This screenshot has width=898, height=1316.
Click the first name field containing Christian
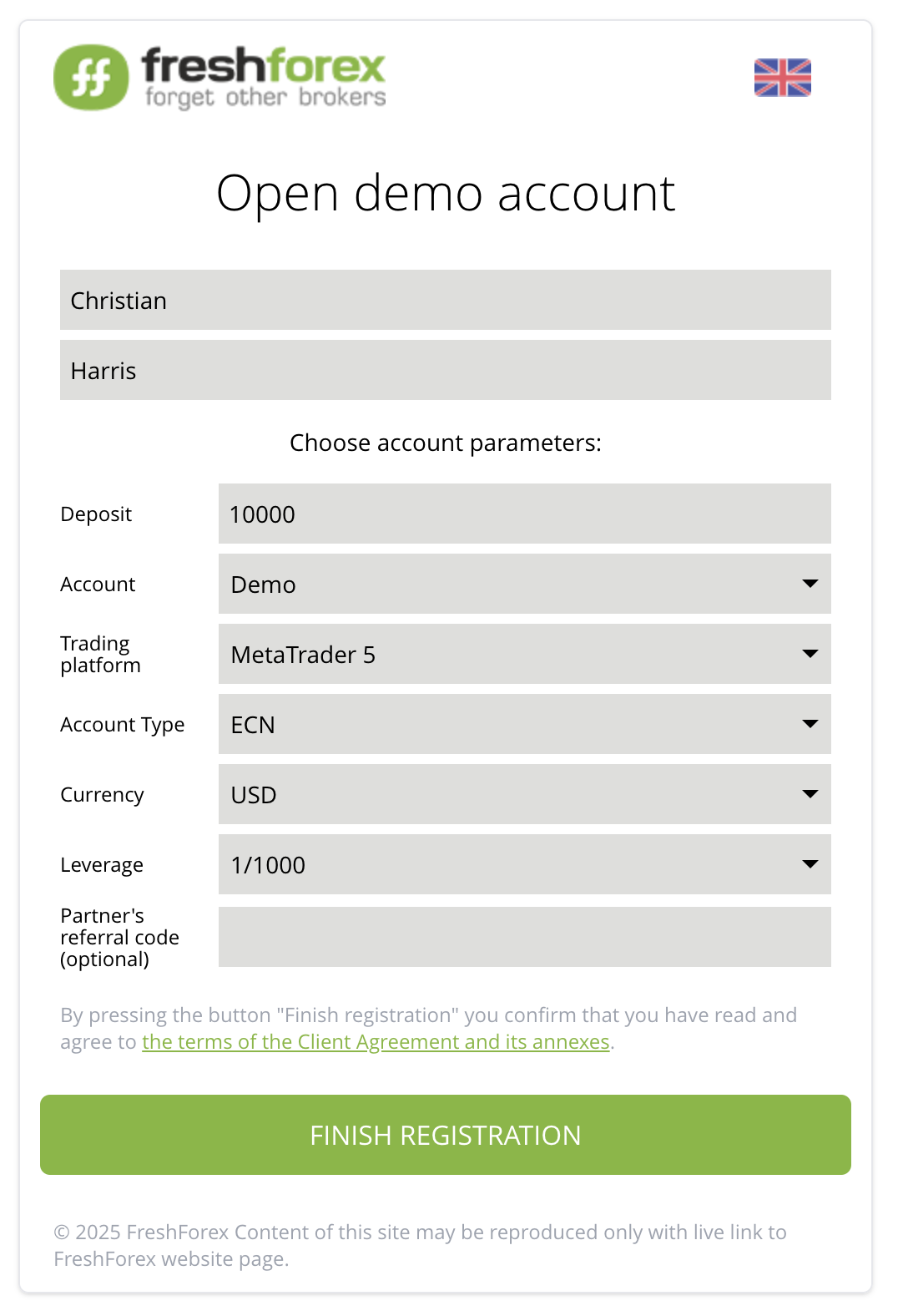click(x=445, y=300)
